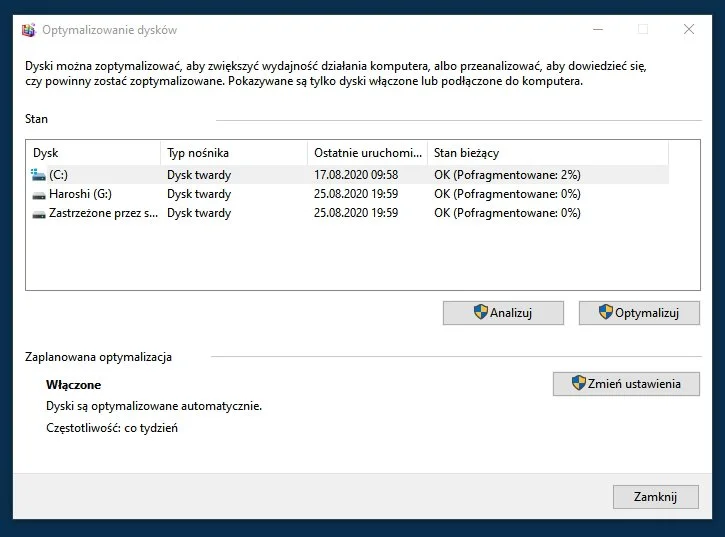Click the Częstotliwość: co tydzień text
The width and height of the screenshot is (725, 537).
click(112, 428)
